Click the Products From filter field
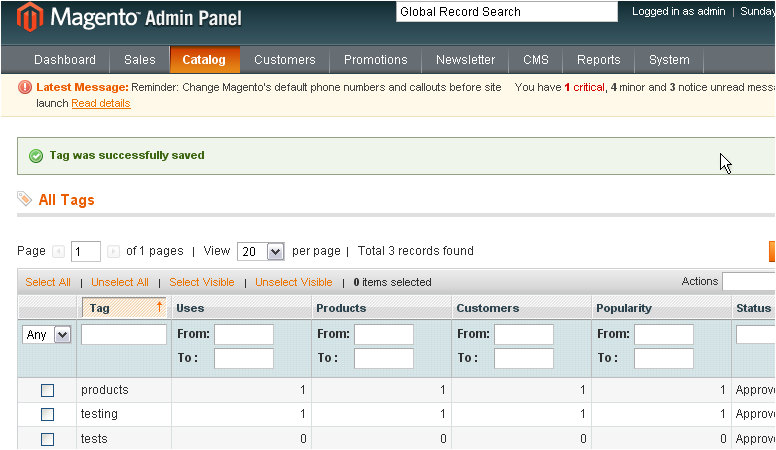 [384, 335]
